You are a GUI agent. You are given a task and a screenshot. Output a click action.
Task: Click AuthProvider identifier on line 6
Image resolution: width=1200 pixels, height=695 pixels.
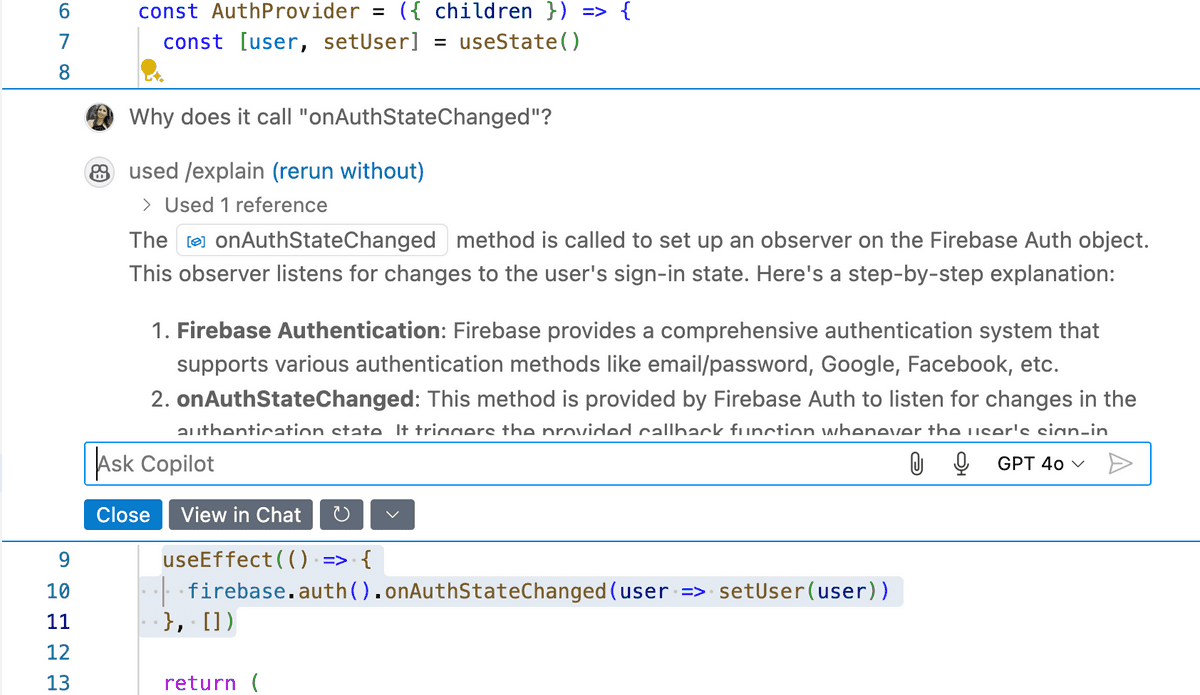285,12
